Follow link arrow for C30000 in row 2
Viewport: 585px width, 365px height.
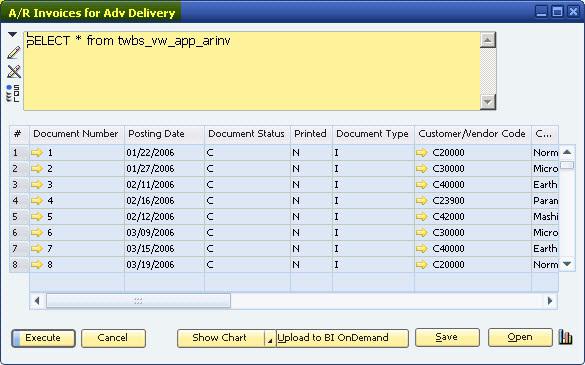point(422,168)
